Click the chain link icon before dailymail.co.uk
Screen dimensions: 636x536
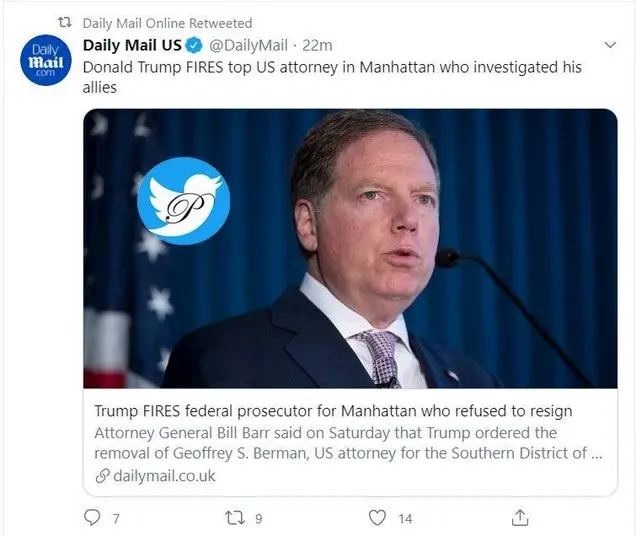(x=101, y=476)
